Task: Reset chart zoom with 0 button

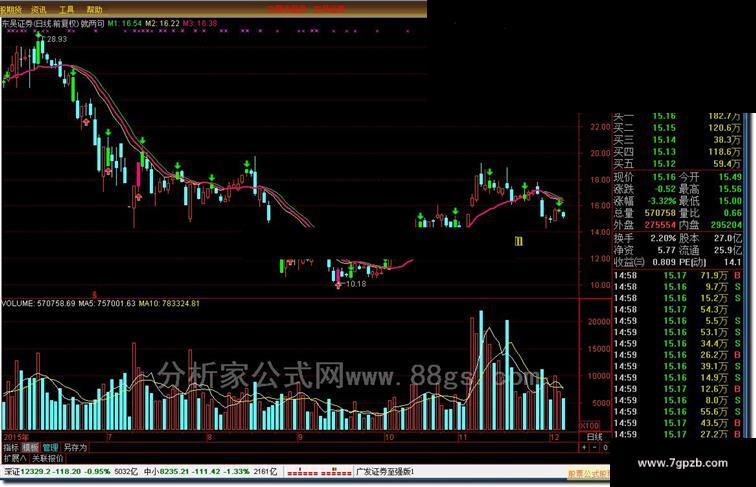Action: 606,447
